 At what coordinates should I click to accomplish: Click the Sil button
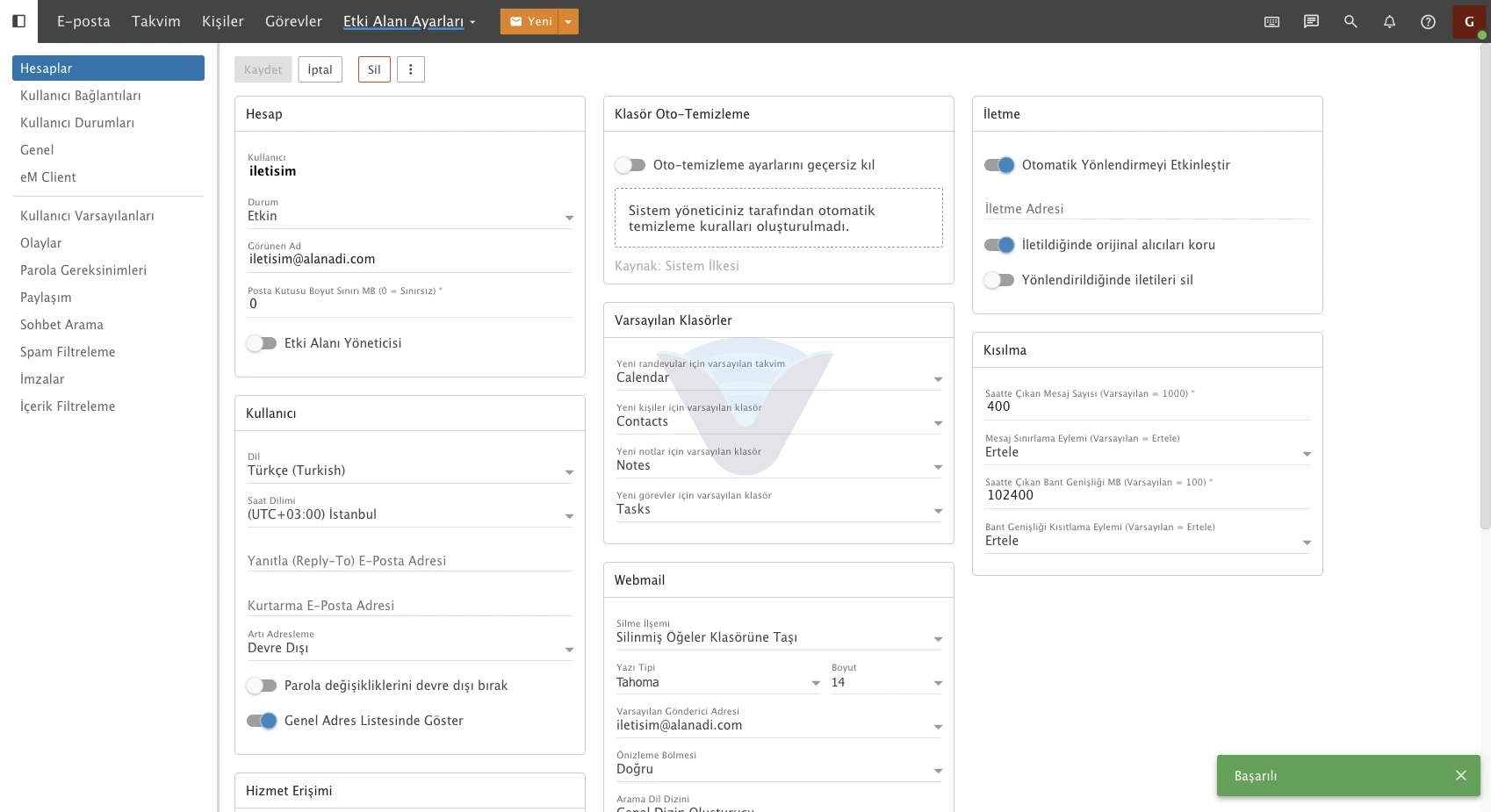[374, 69]
